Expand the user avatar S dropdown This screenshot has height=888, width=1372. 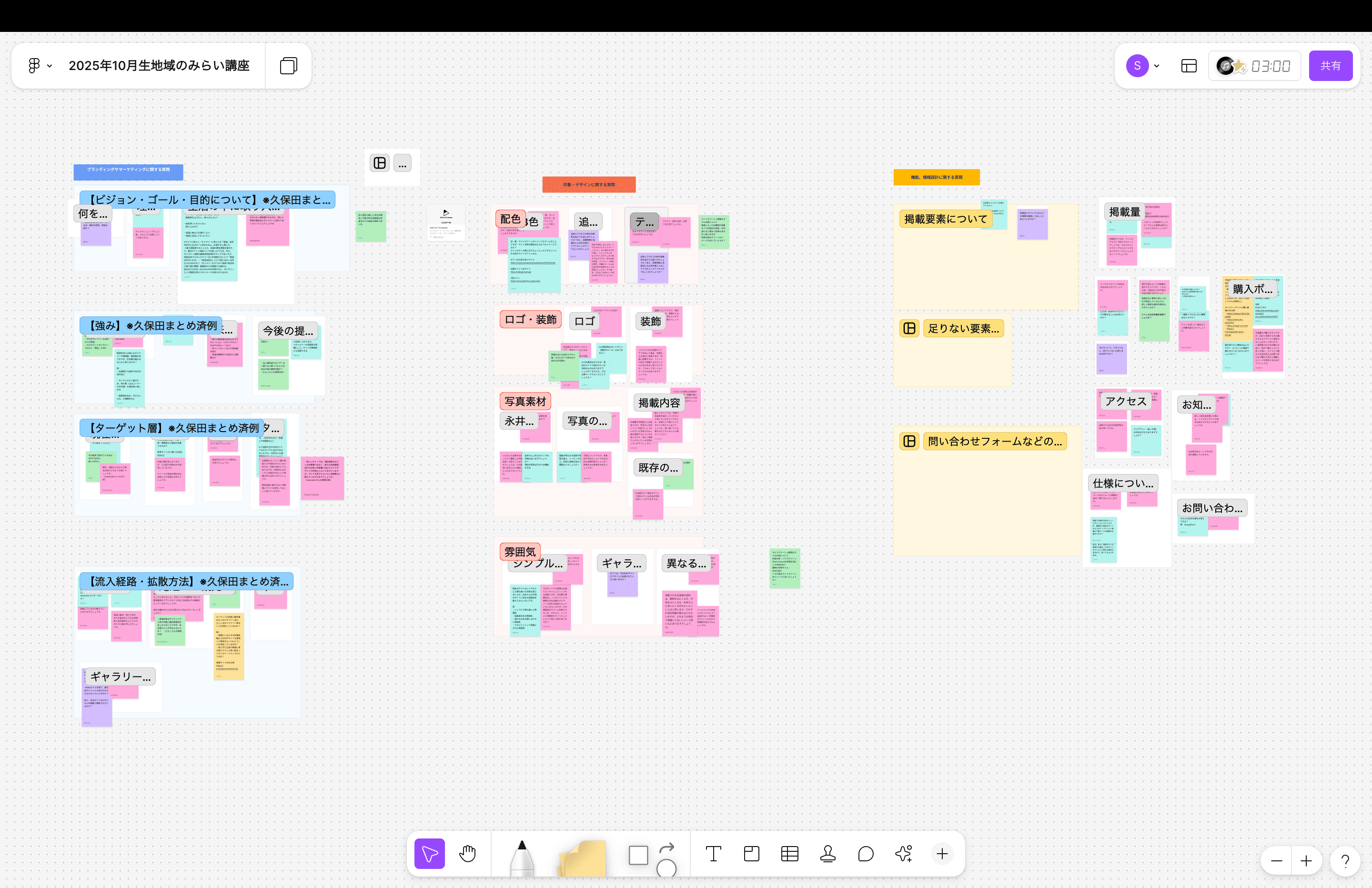[1144, 66]
